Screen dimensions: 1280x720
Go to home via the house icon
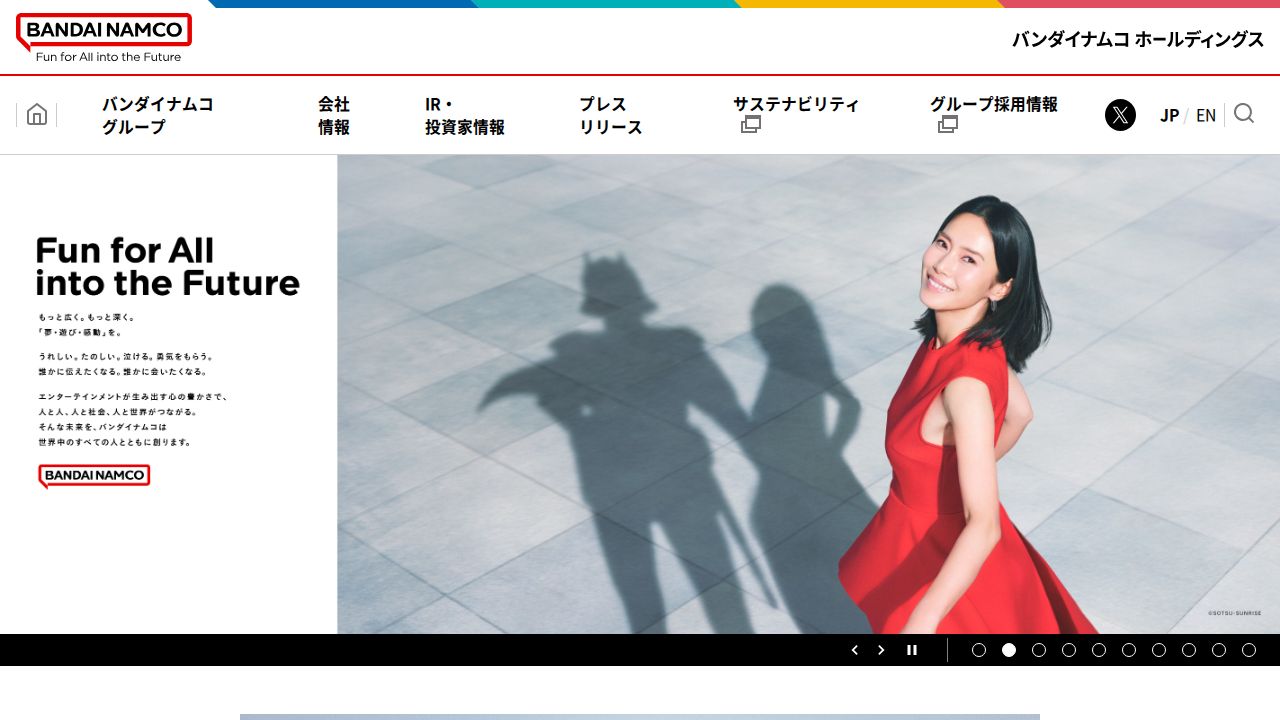coord(37,114)
